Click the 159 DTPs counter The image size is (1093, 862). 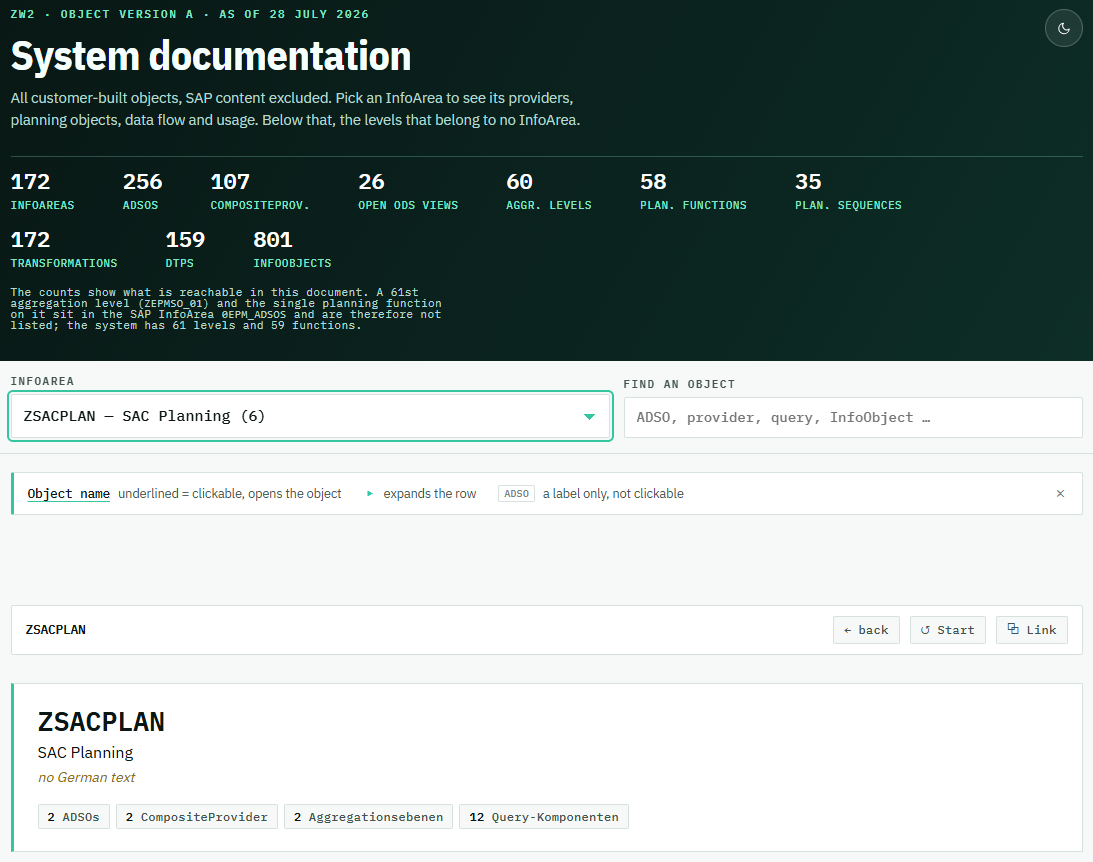(185, 249)
